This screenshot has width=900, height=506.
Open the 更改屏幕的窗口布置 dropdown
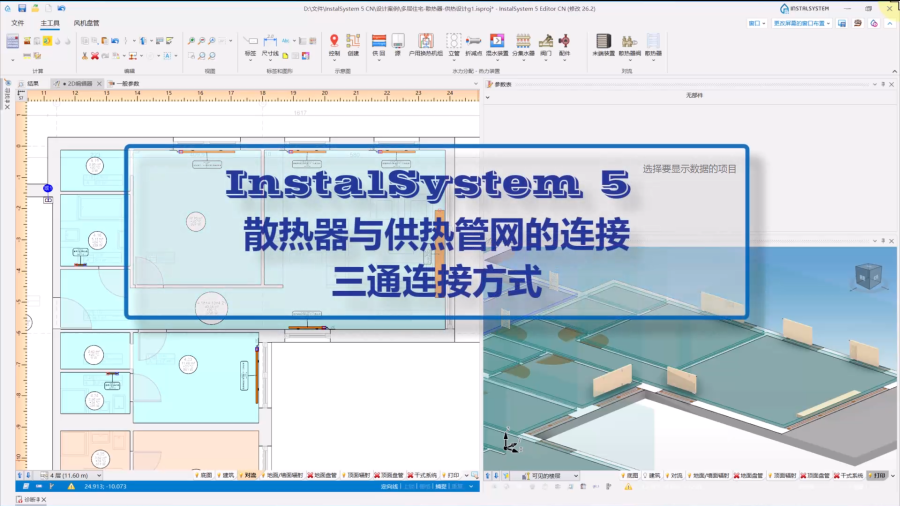(x=801, y=24)
